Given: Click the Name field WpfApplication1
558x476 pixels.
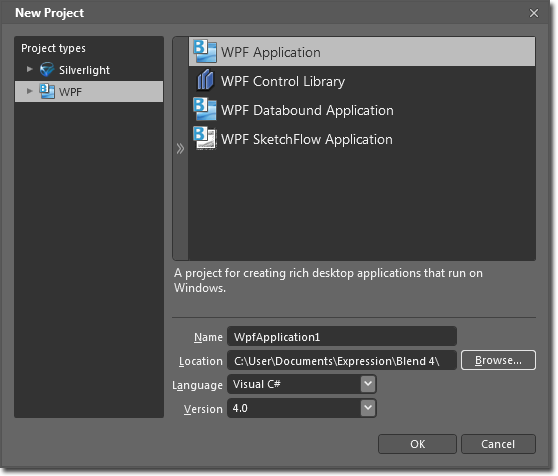Looking at the screenshot, I should [x=342, y=337].
